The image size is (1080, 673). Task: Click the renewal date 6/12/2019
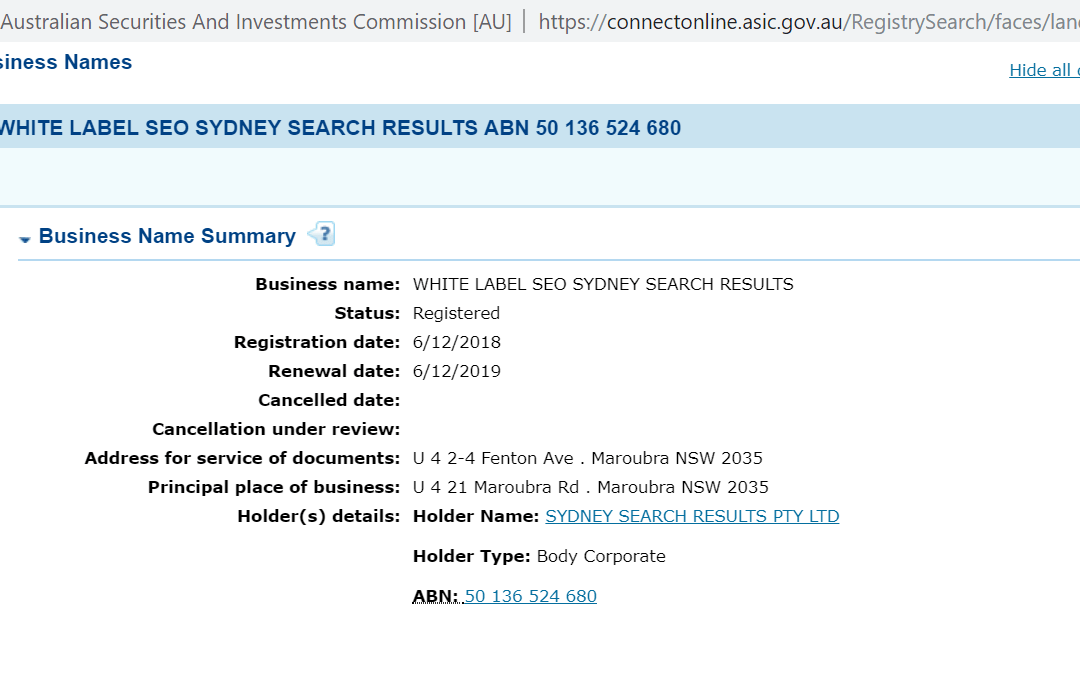pyautogui.click(x=457, y=371)
